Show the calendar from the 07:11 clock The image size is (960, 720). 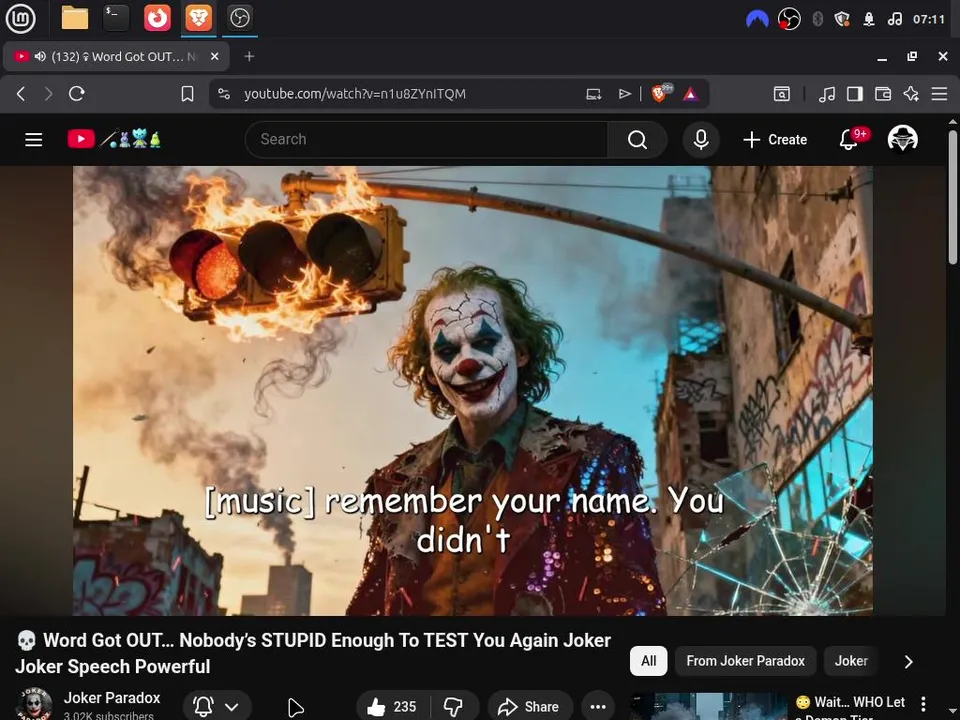tap(929, 19)
